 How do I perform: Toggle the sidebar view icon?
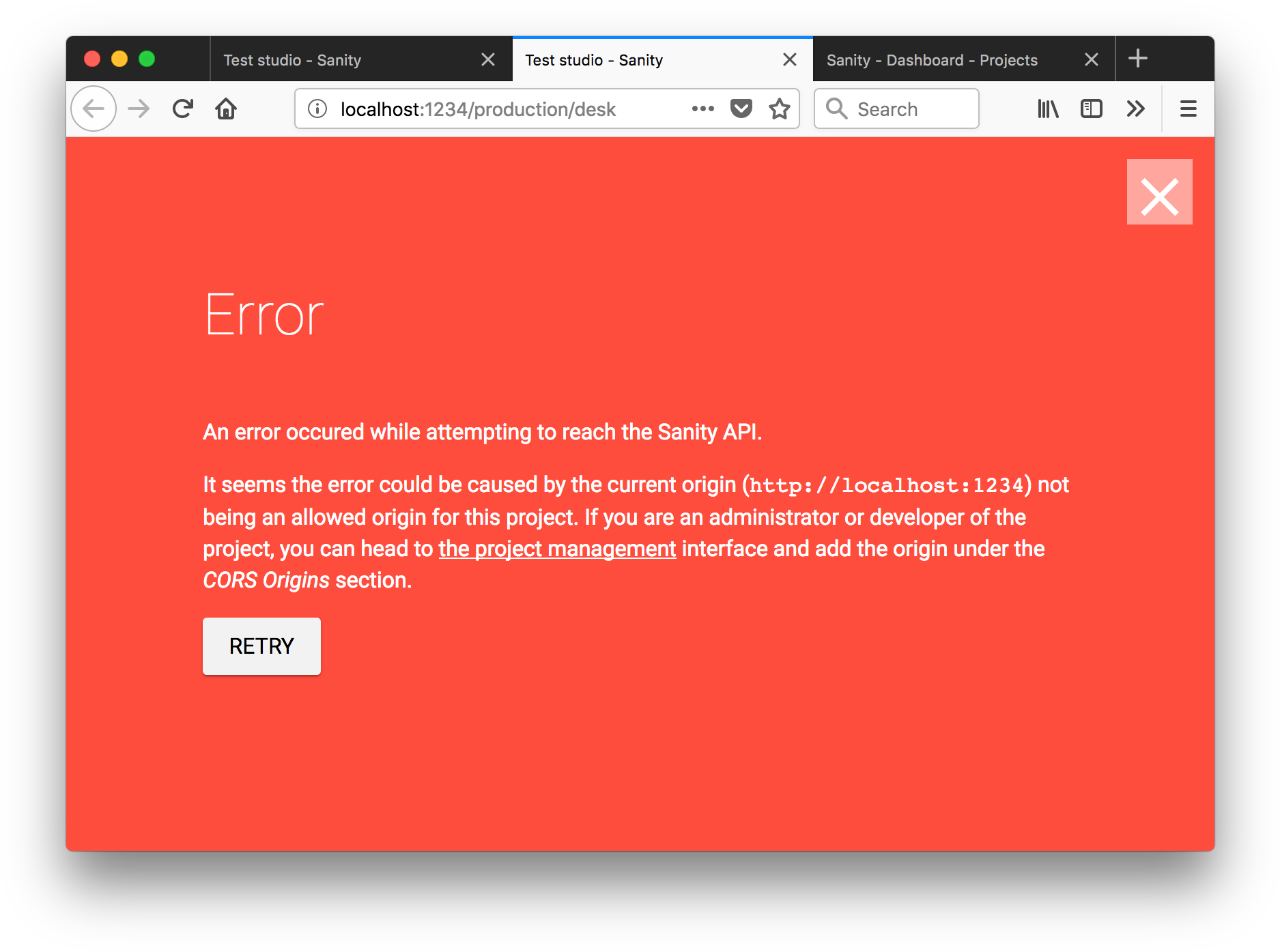pos(1091,109)
